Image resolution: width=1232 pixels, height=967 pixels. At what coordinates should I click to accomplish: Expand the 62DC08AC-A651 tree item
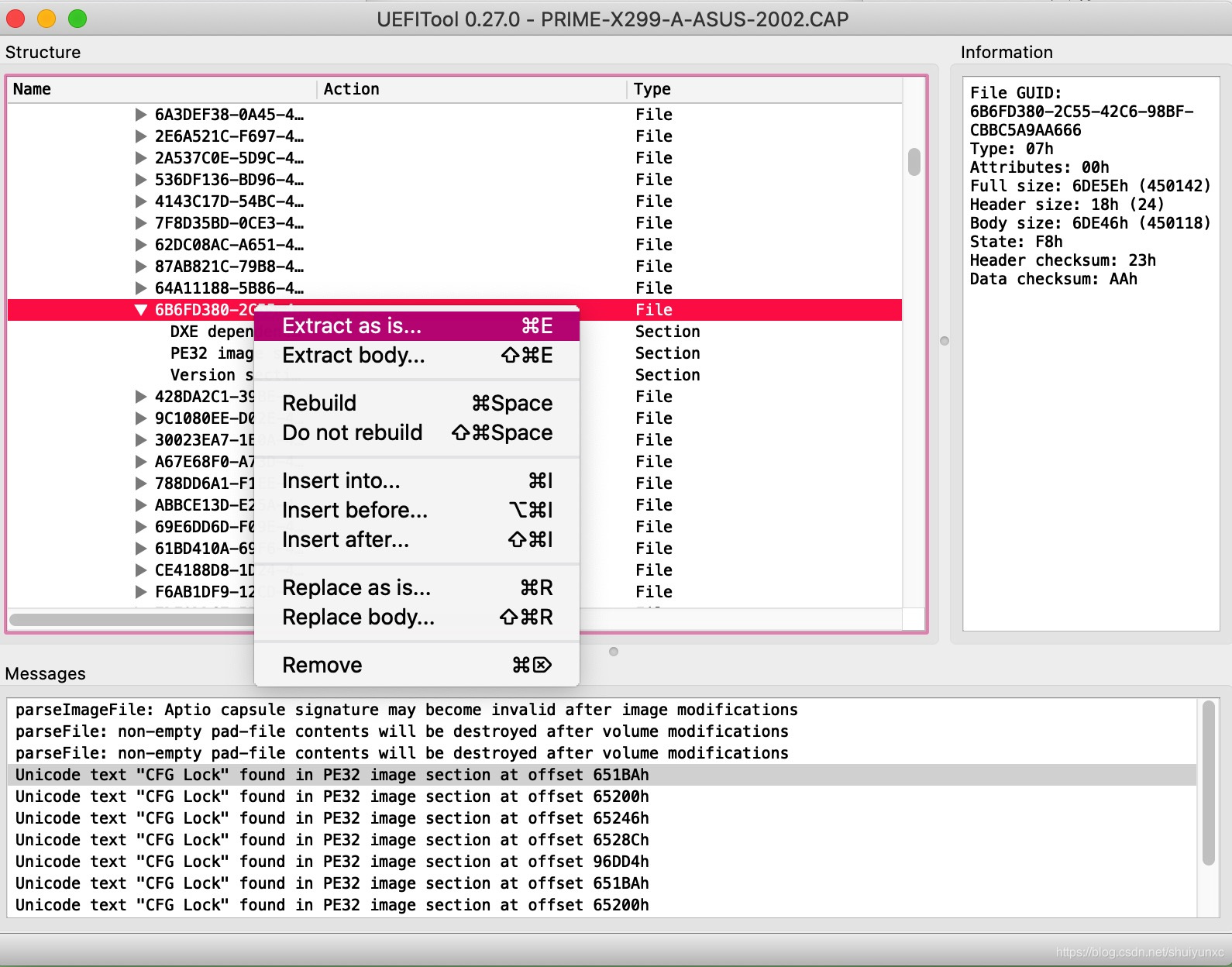(x=141, y=245)
